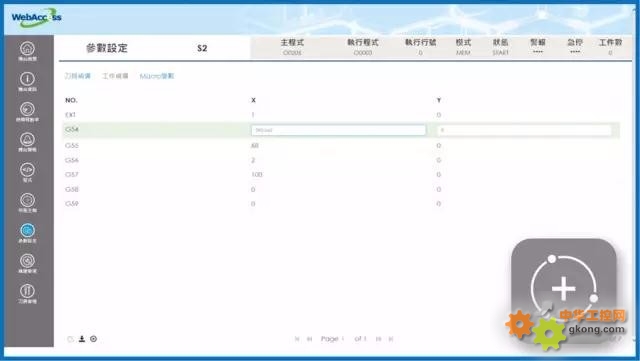Select the G55 row
The height and width of the screenshot is (361, 640).
pos(341,145)
